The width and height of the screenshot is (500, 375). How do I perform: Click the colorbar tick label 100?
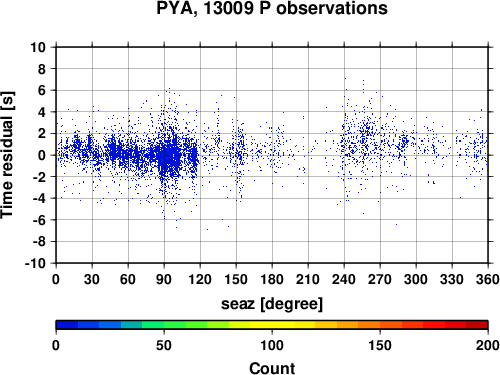(272, 345)
